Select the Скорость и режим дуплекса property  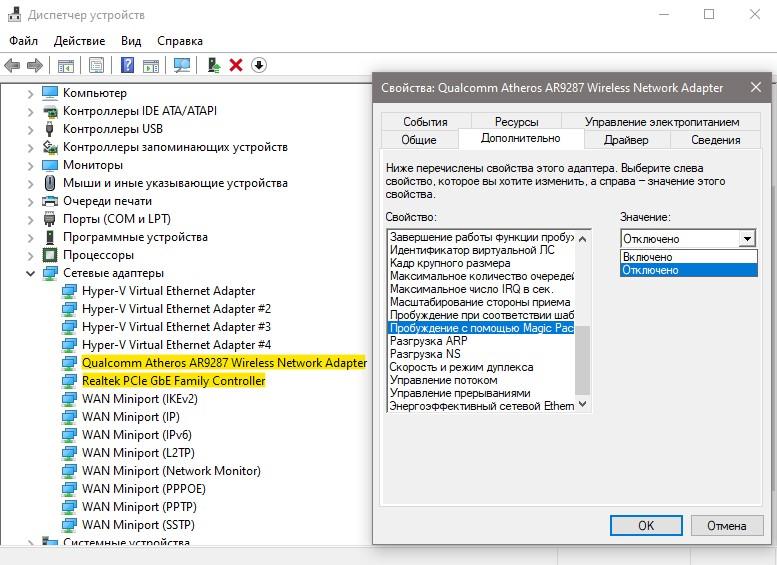pyautogui.click(x=461, y=367)
